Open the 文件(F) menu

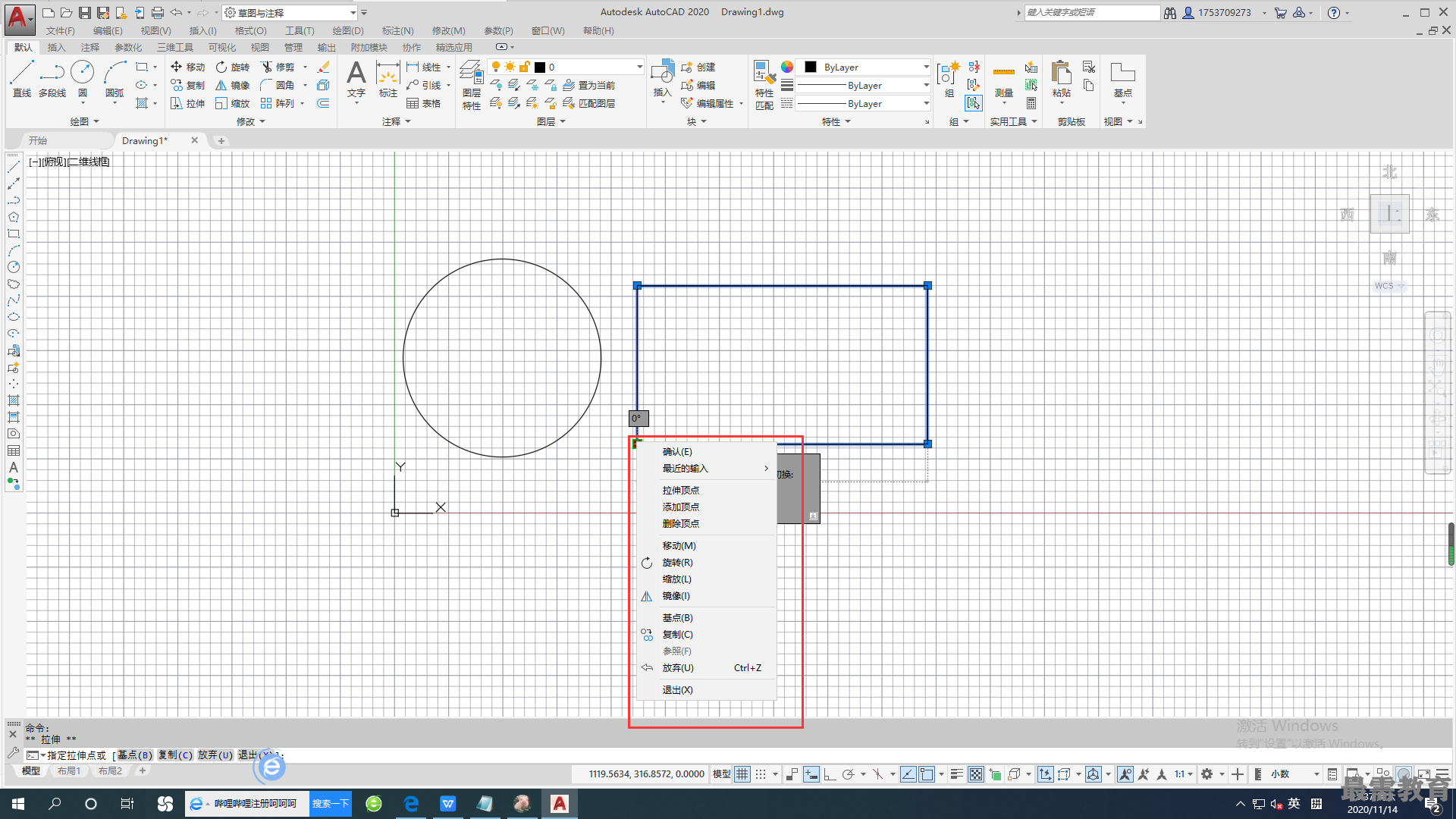(61, 30)
